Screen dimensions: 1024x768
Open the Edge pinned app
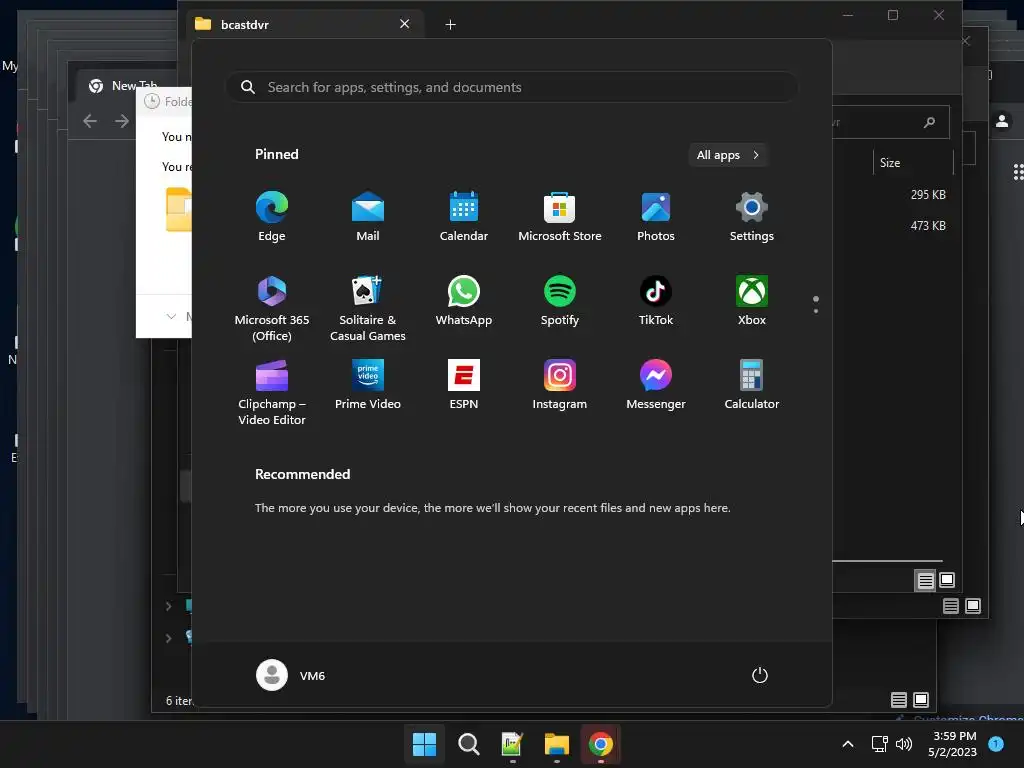click(x=272, y=217)
